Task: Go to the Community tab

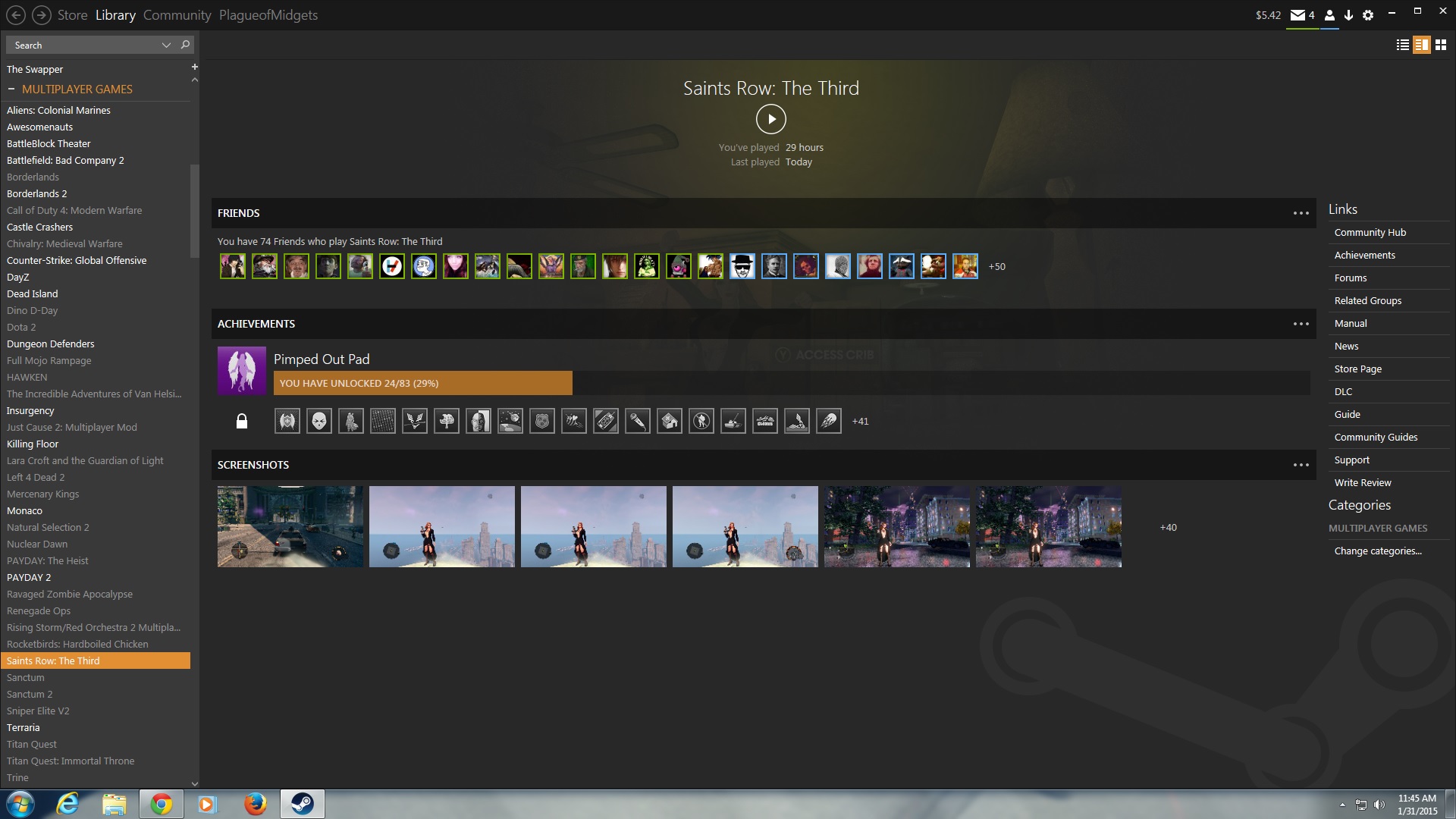Action: coord(177,15)
